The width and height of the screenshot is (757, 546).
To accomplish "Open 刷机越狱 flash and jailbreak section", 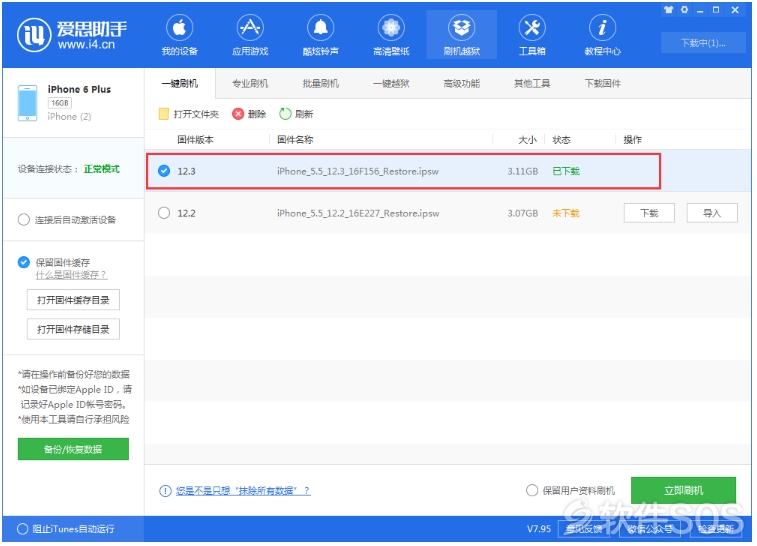I will [462, 35].
